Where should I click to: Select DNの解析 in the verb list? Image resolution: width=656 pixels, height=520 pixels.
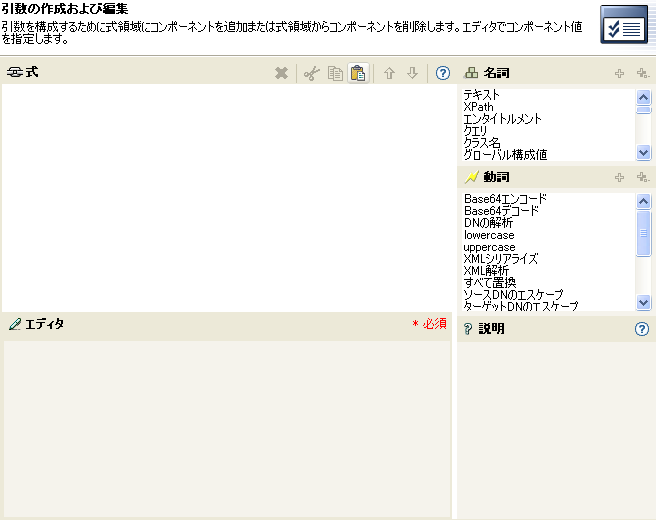(488, 223)
